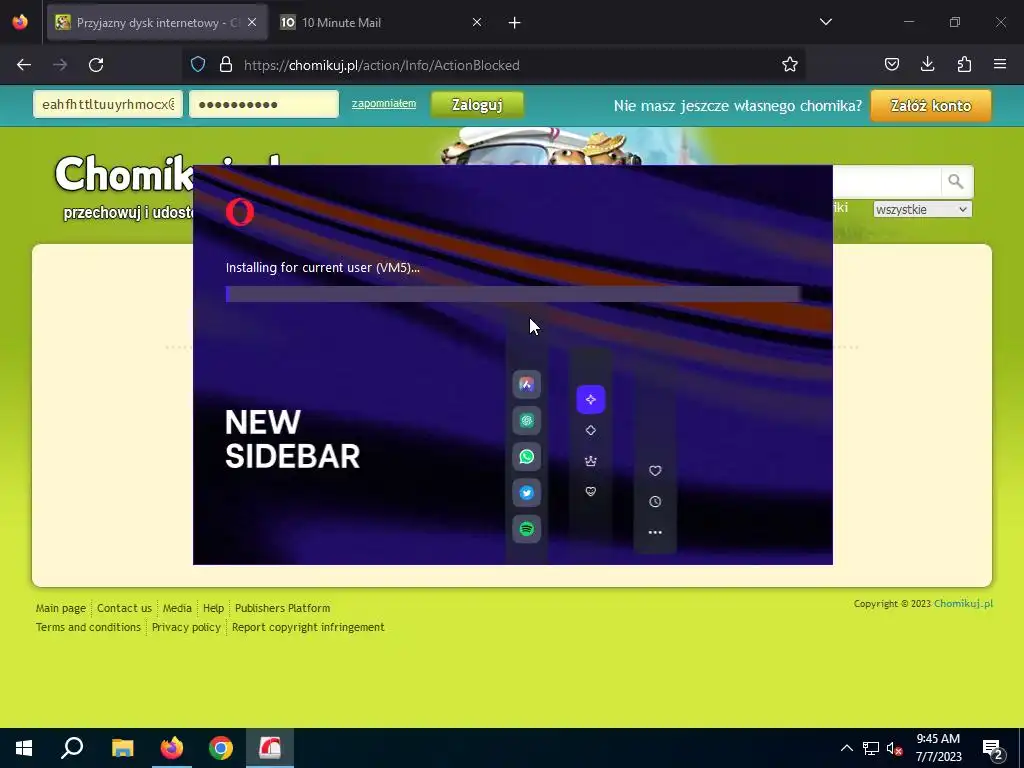Reload the page with the refresh icon
The width and height of the screenshot is (1024, 768).
pyautogui.click(x=96, y=65)
